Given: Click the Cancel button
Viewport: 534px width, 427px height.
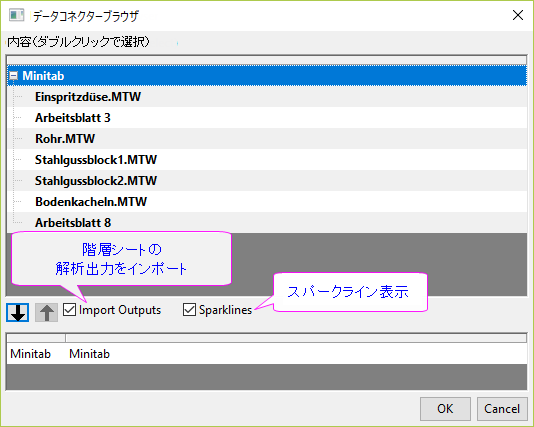Looking at the screenshot, I should pos(502,409).
